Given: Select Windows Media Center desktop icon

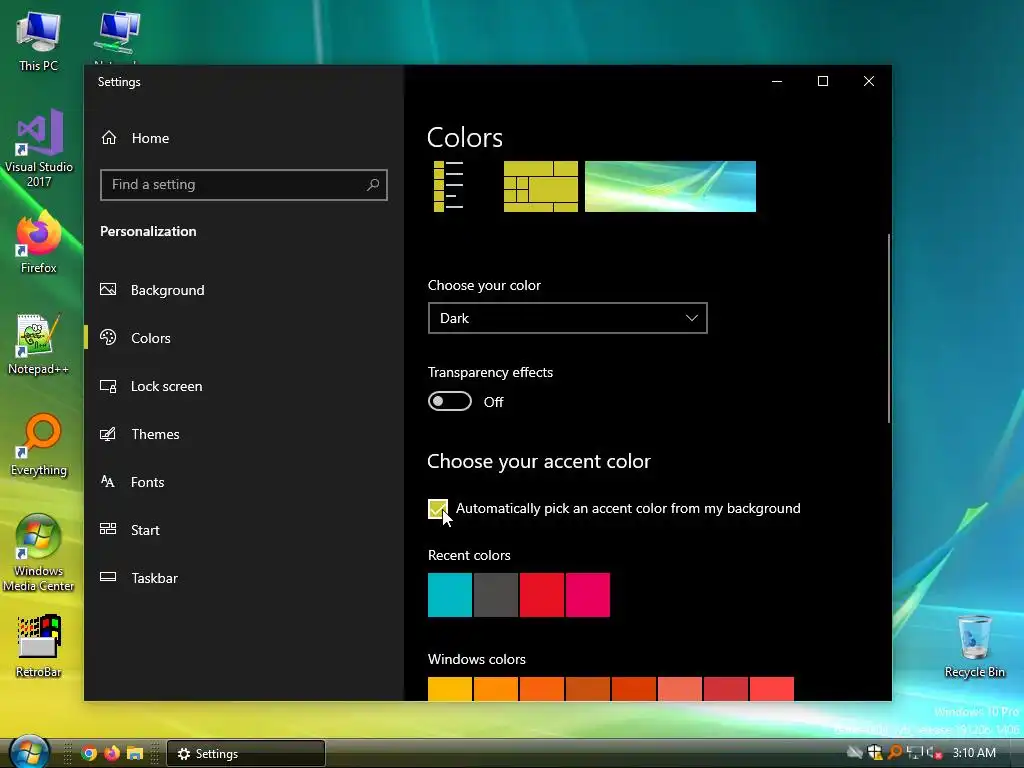Looking at the screenshot, I should tap(39, 553).
